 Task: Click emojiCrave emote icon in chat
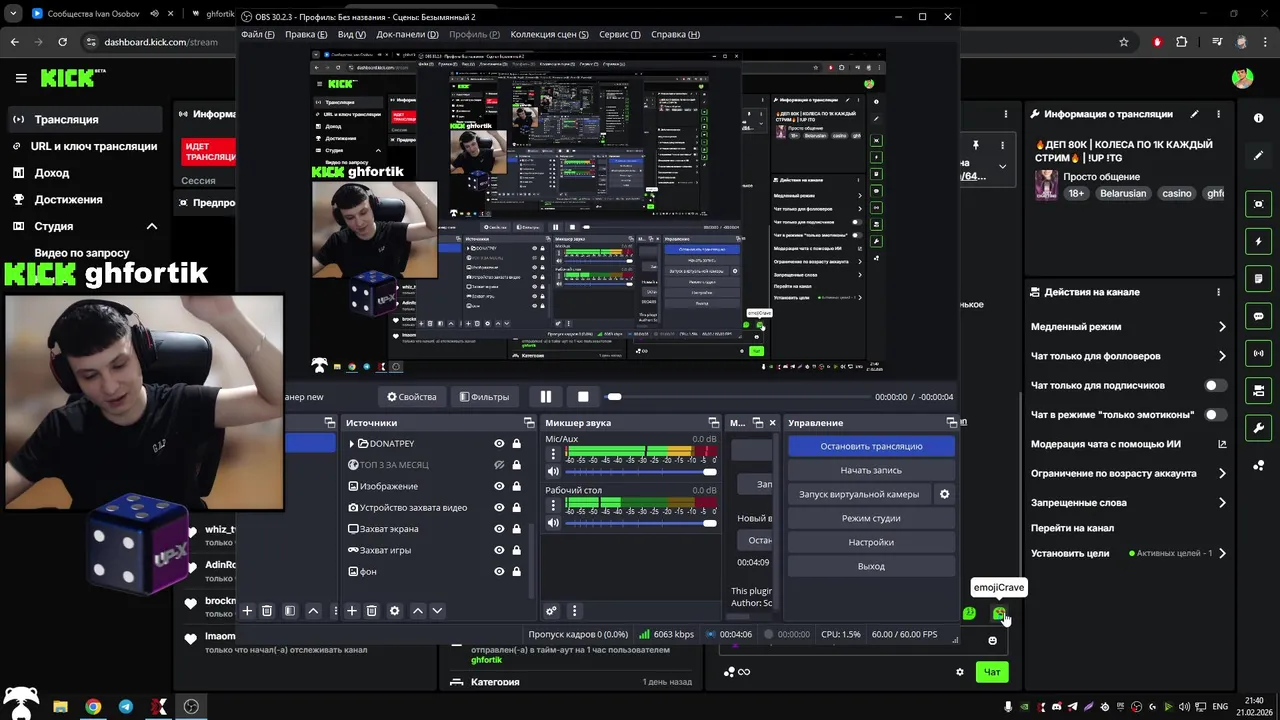[998, 613]
